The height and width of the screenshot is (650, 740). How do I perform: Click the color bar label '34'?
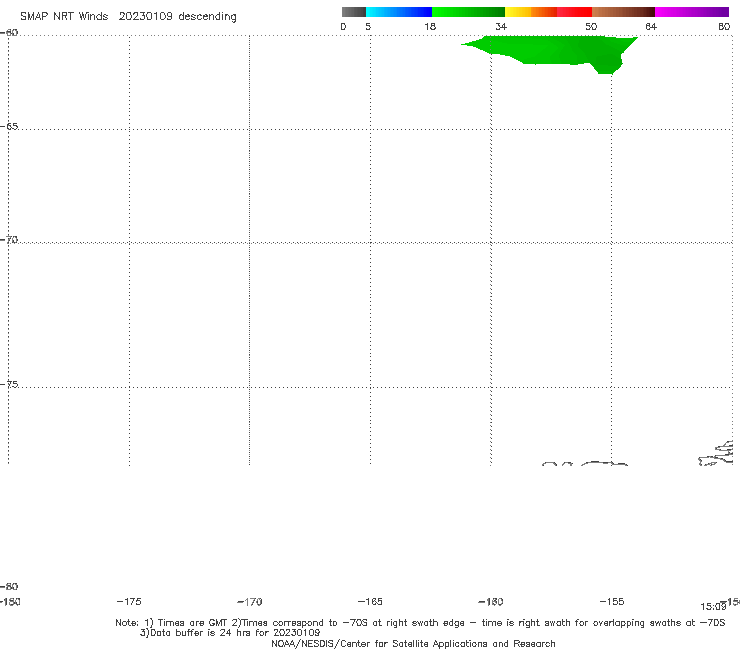click(x=501, y=27)
